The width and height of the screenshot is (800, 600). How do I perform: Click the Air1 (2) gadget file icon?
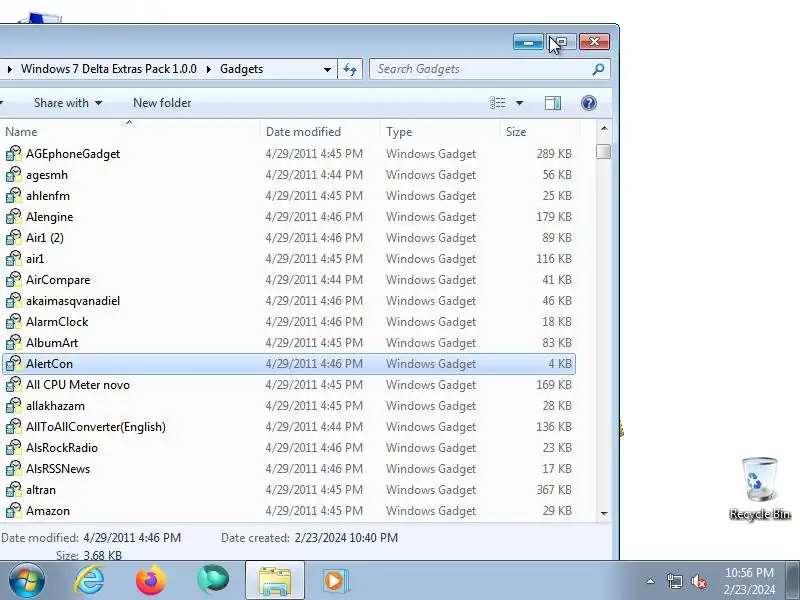pyautogui.click(x=14, y=238)
